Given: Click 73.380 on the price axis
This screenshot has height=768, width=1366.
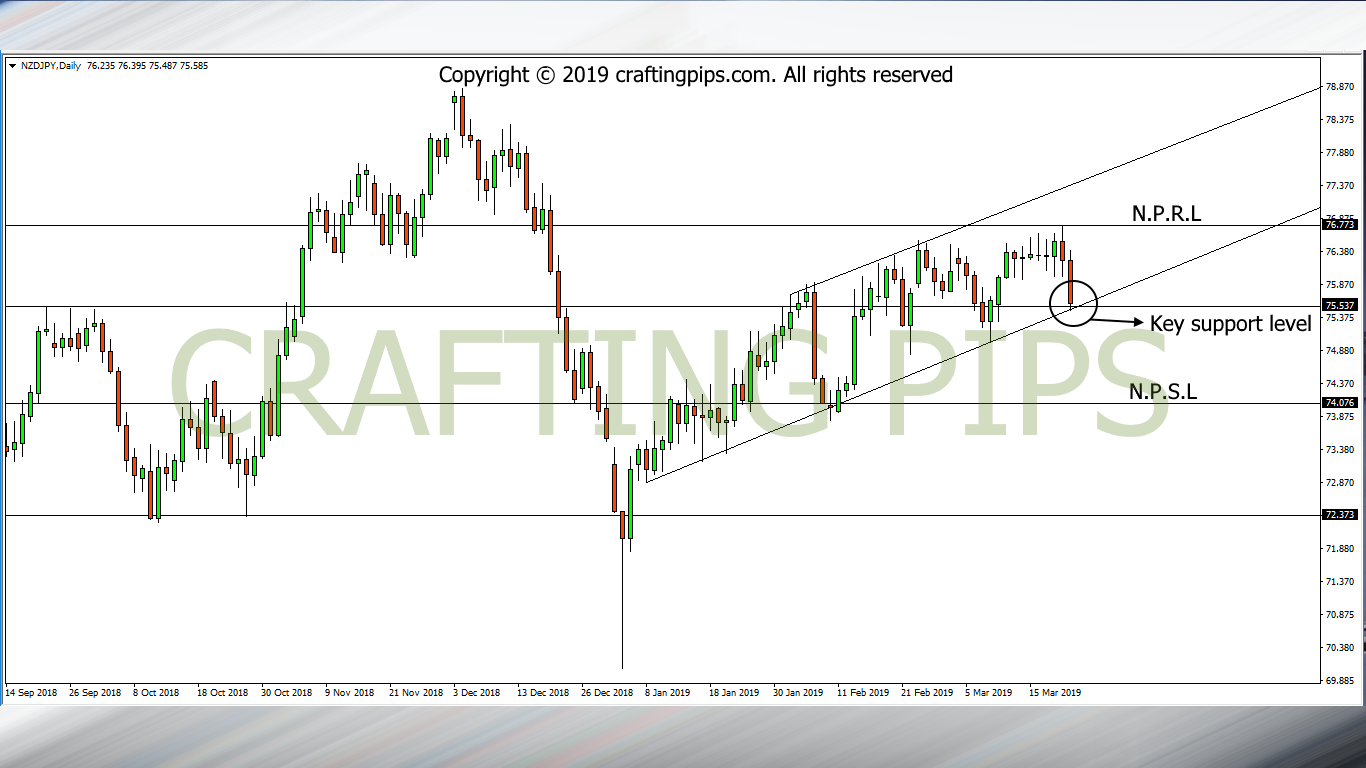Looking at the screenshot, I should pos(1340,450).
